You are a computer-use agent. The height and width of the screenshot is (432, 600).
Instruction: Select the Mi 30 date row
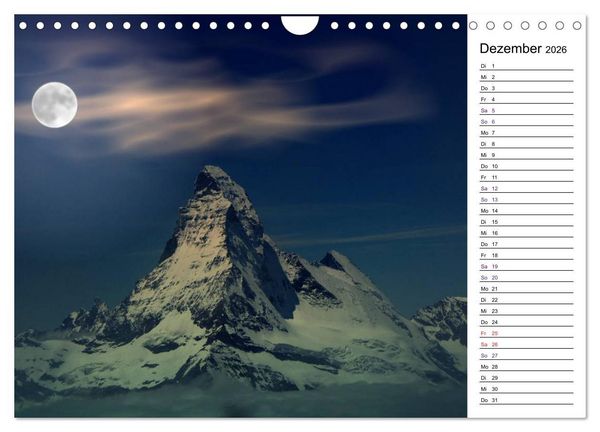pyautogui.click(x=527, y=388)
